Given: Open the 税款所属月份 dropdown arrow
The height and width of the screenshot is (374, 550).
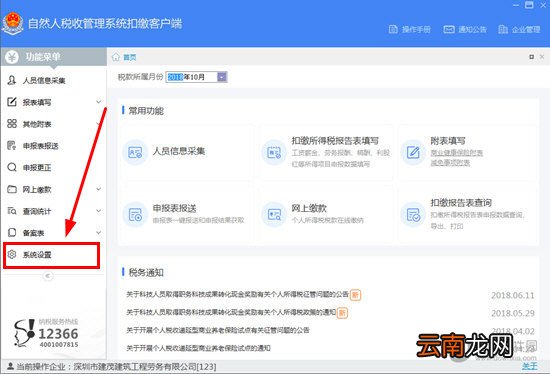Looking at the screenshot, I should point(222,77).
